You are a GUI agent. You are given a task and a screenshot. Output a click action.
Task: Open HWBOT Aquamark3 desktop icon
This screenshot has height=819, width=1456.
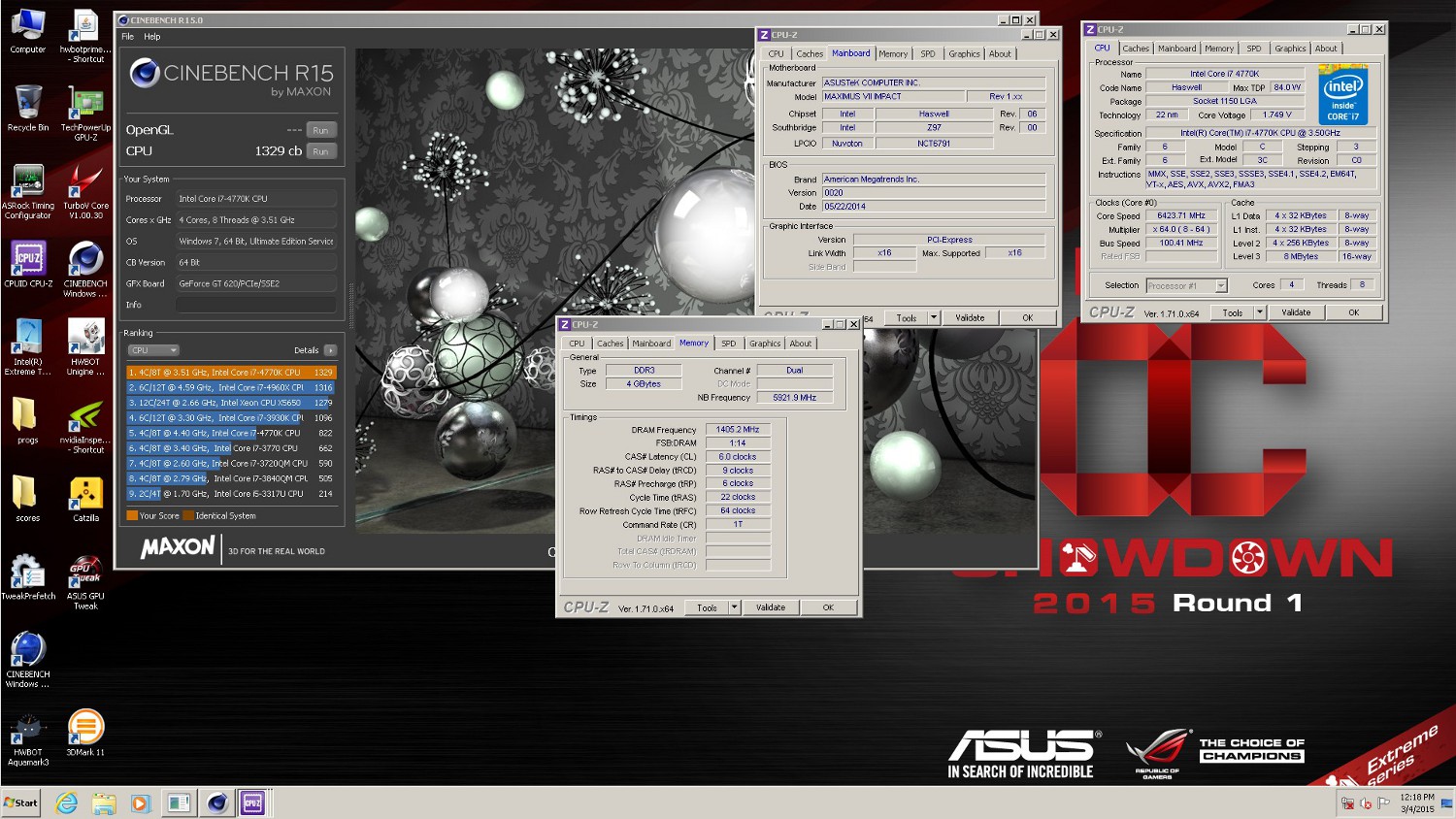click(x=27, y=738)
